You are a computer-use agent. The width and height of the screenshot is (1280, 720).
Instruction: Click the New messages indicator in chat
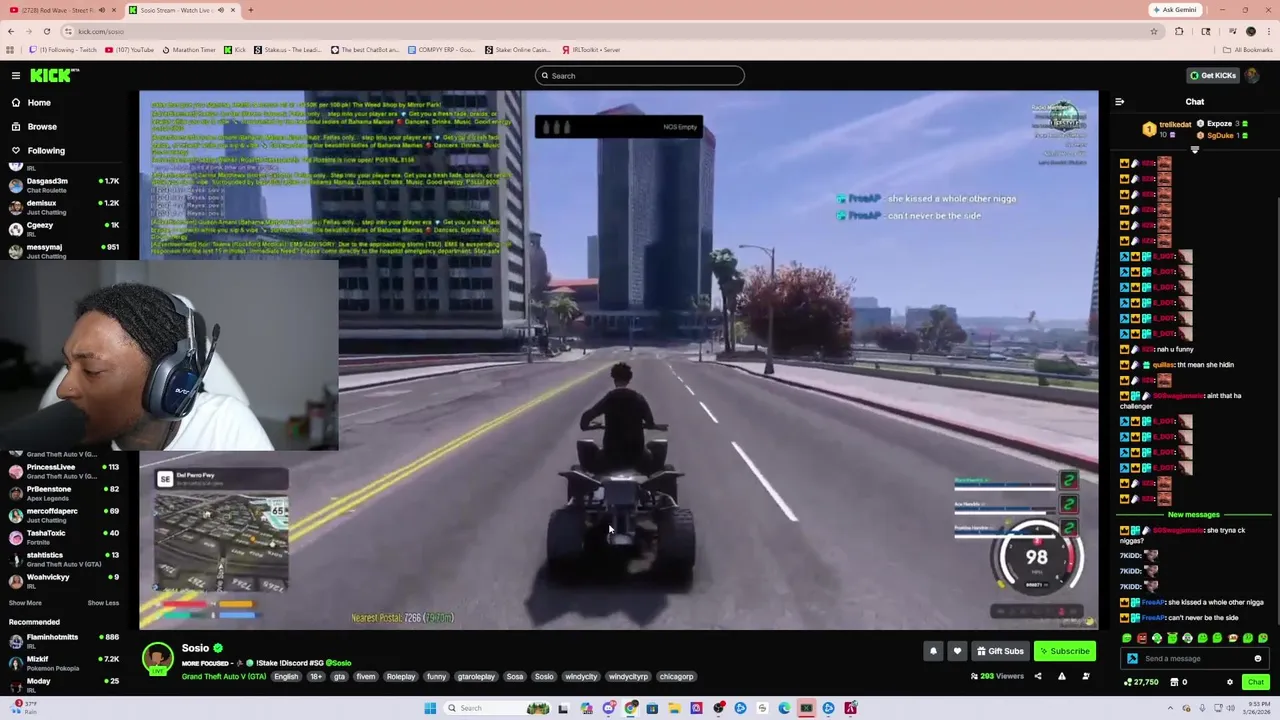(x=1193, y=515)
